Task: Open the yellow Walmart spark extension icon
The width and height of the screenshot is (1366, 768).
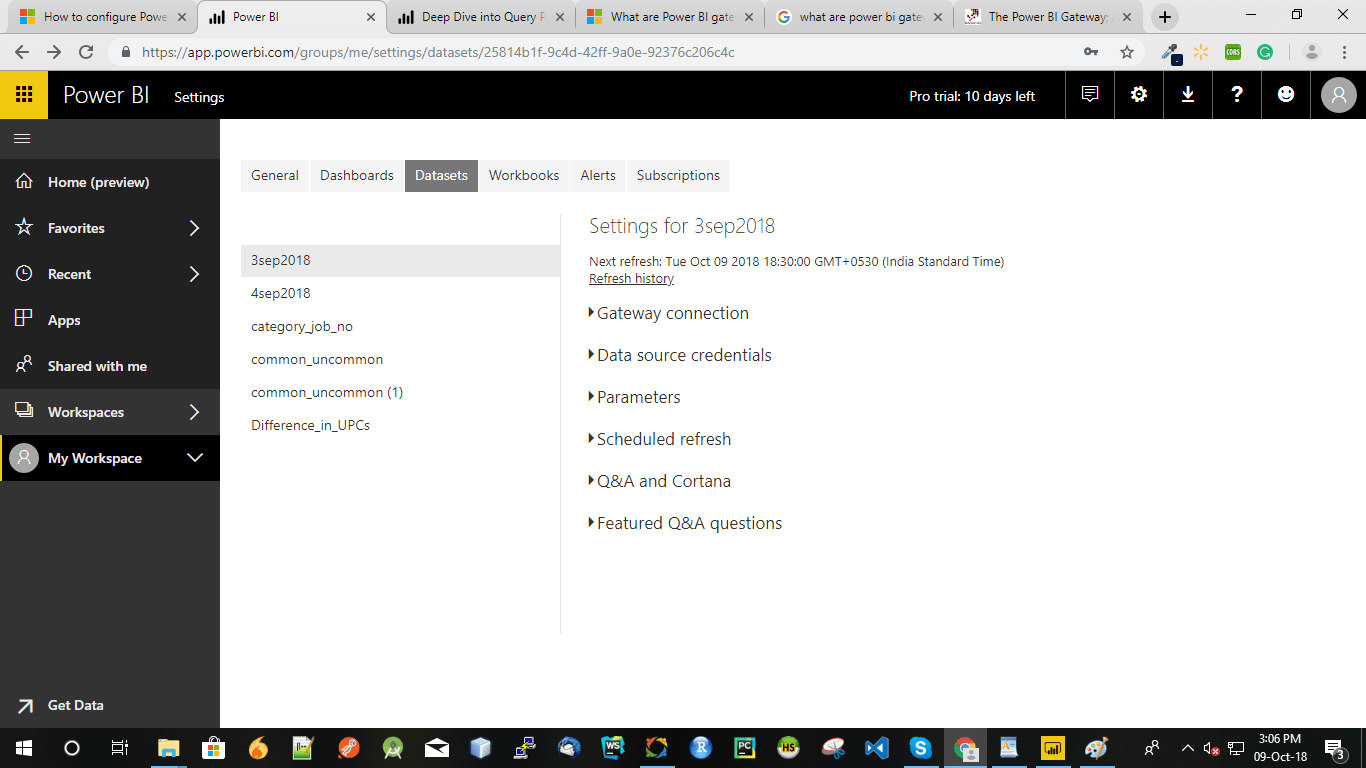Action: pos(1201,52)
